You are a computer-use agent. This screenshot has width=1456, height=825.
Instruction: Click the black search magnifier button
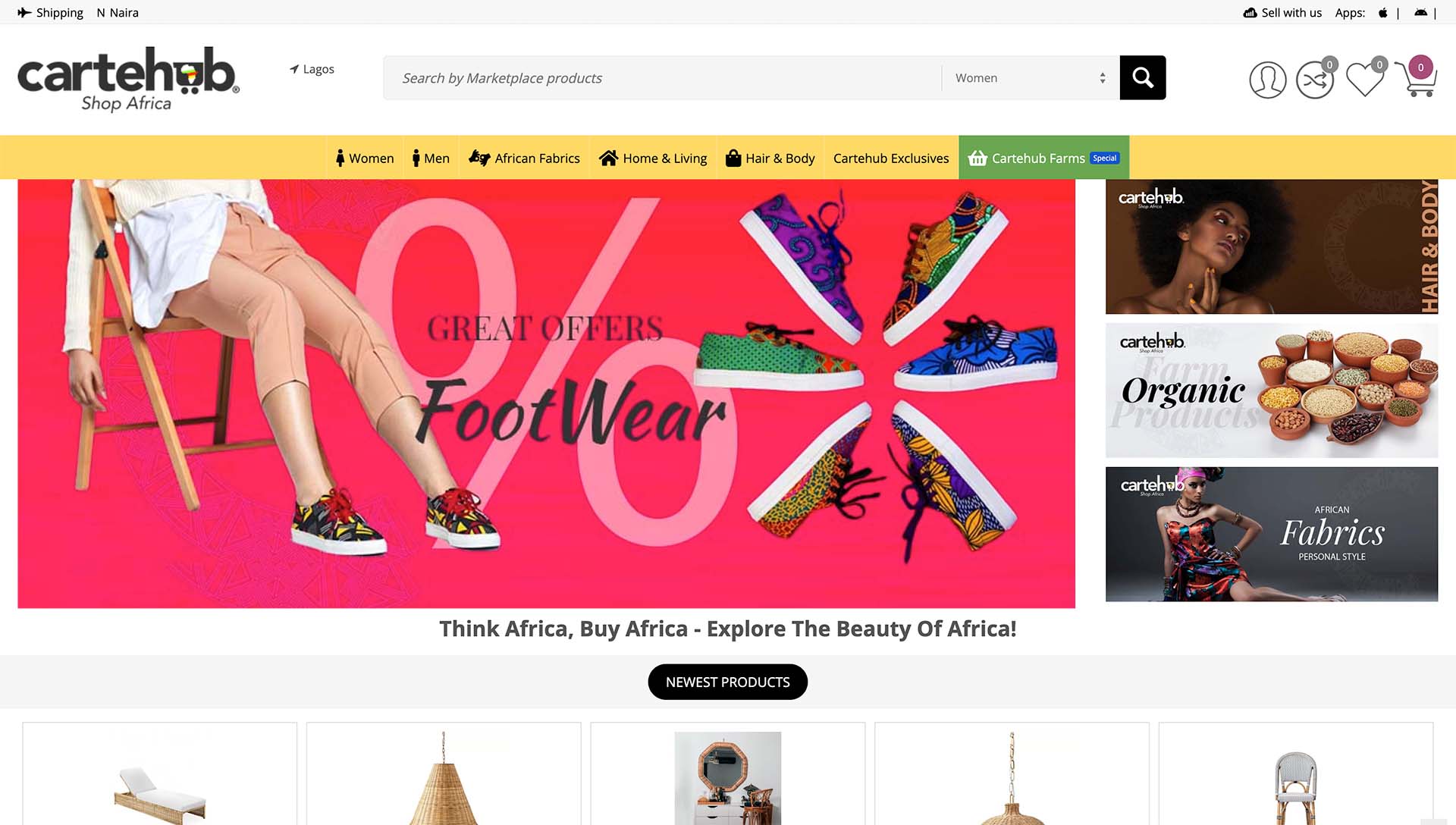(1142, 77)
